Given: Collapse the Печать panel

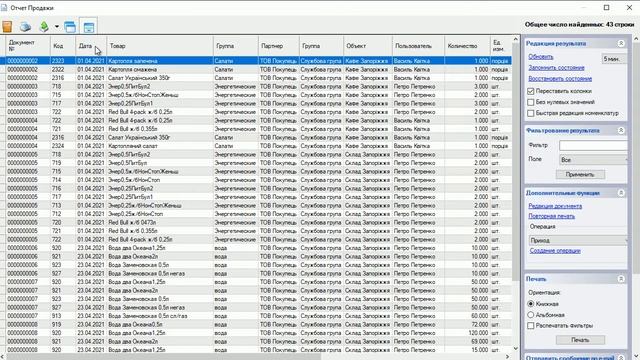Looking at the screenshot, I should 621,279.
